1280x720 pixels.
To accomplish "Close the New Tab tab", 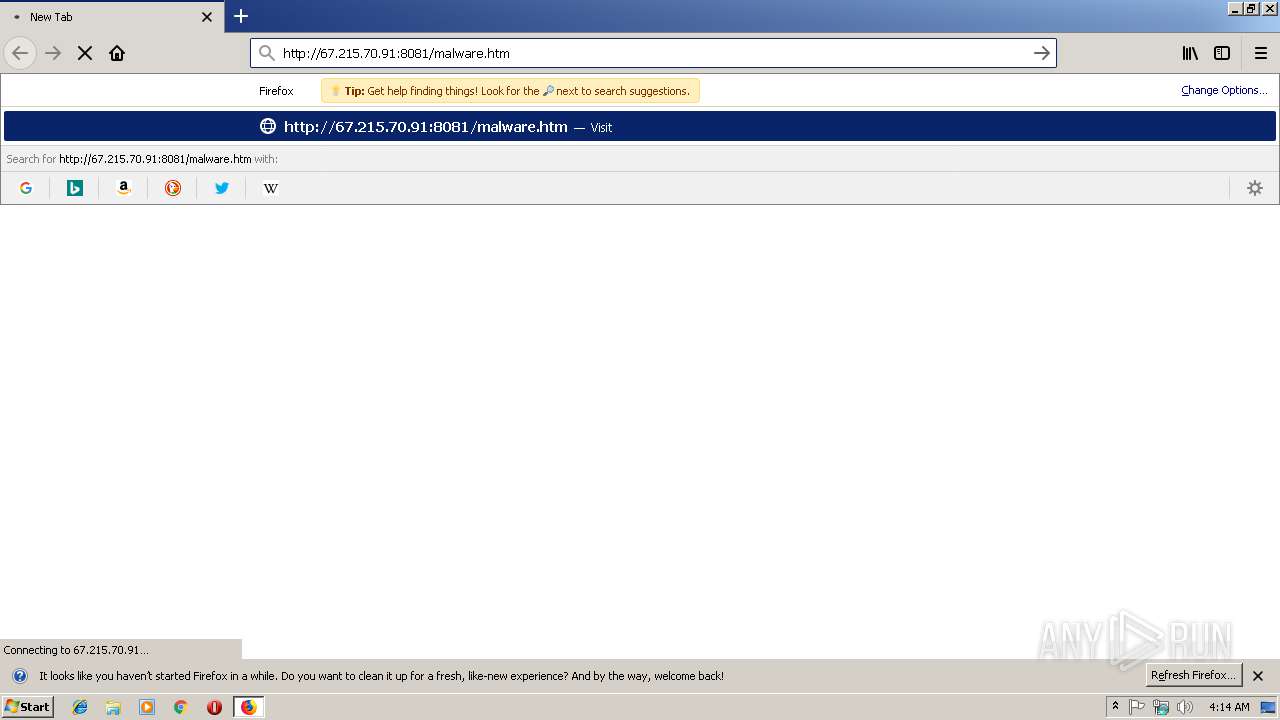I will (x=207, y=17).
